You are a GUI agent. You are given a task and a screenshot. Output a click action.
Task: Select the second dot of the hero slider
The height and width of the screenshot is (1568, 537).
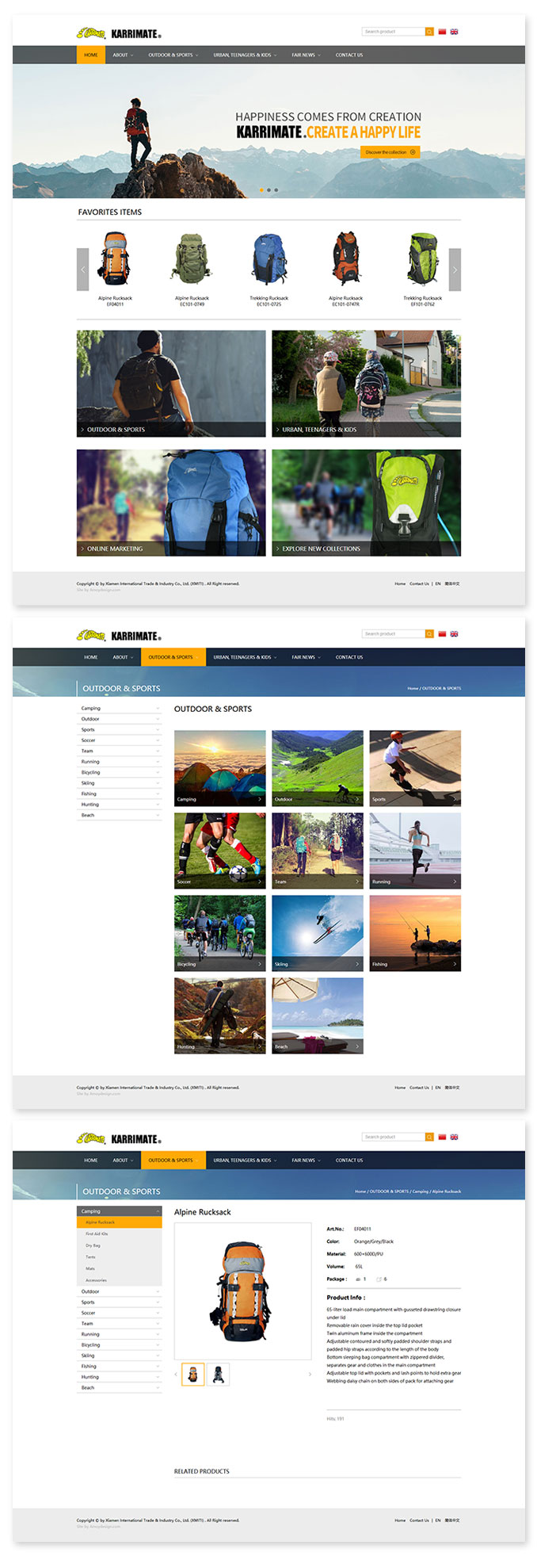268,190
